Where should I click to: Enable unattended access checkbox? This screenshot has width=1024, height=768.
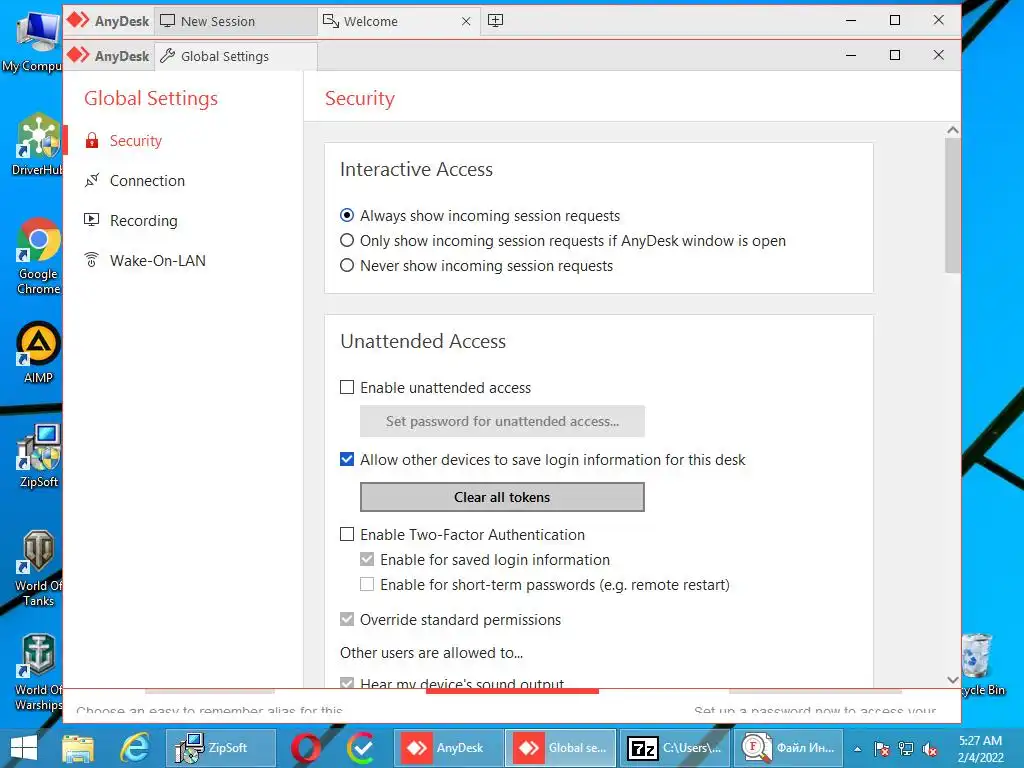coord(347,387)
